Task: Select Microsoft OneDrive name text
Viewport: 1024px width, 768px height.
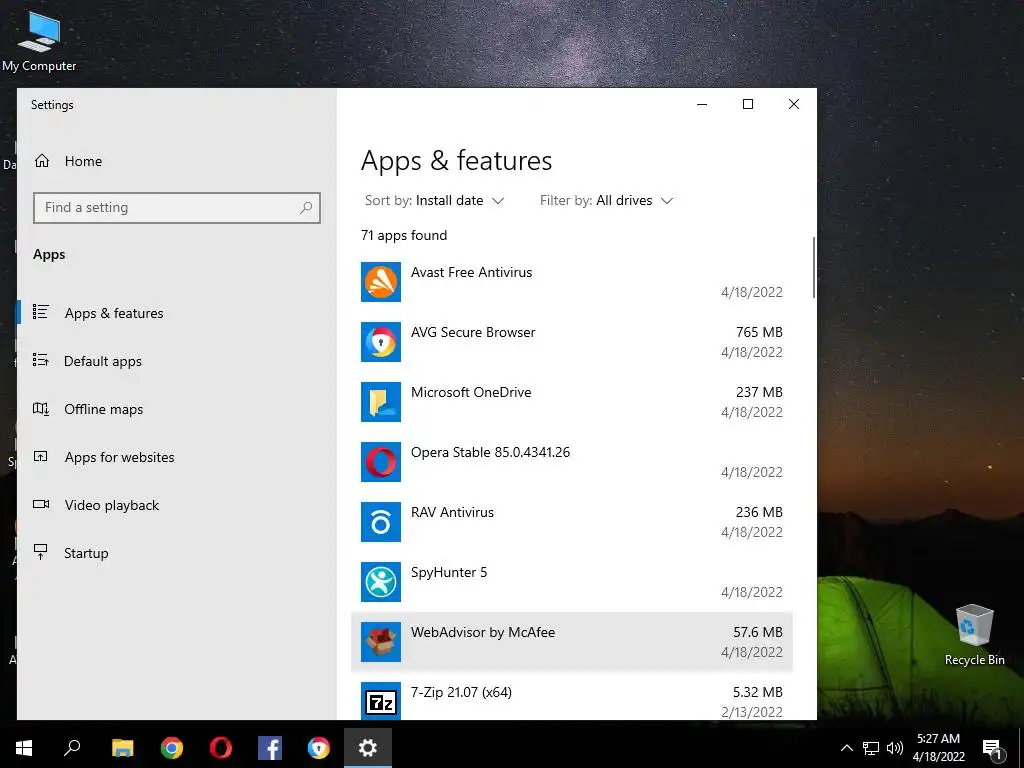Action: (471, 392)
